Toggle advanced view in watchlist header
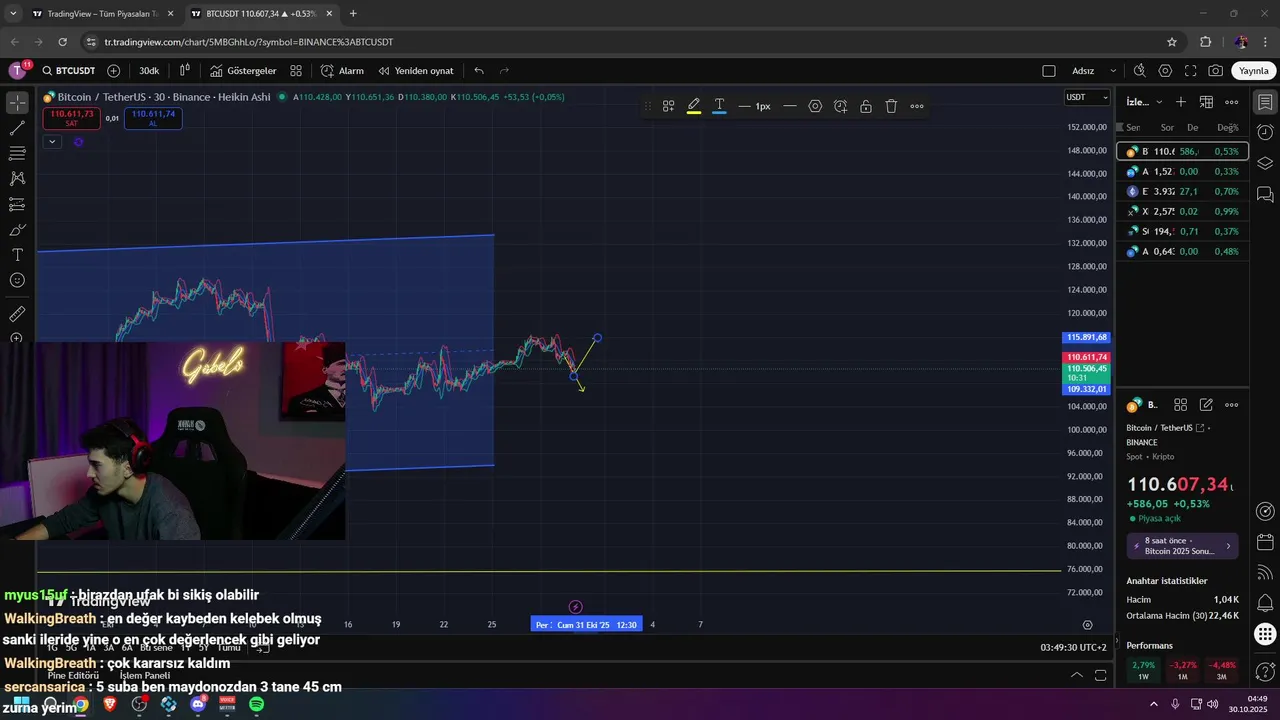 coord(1206,102)
